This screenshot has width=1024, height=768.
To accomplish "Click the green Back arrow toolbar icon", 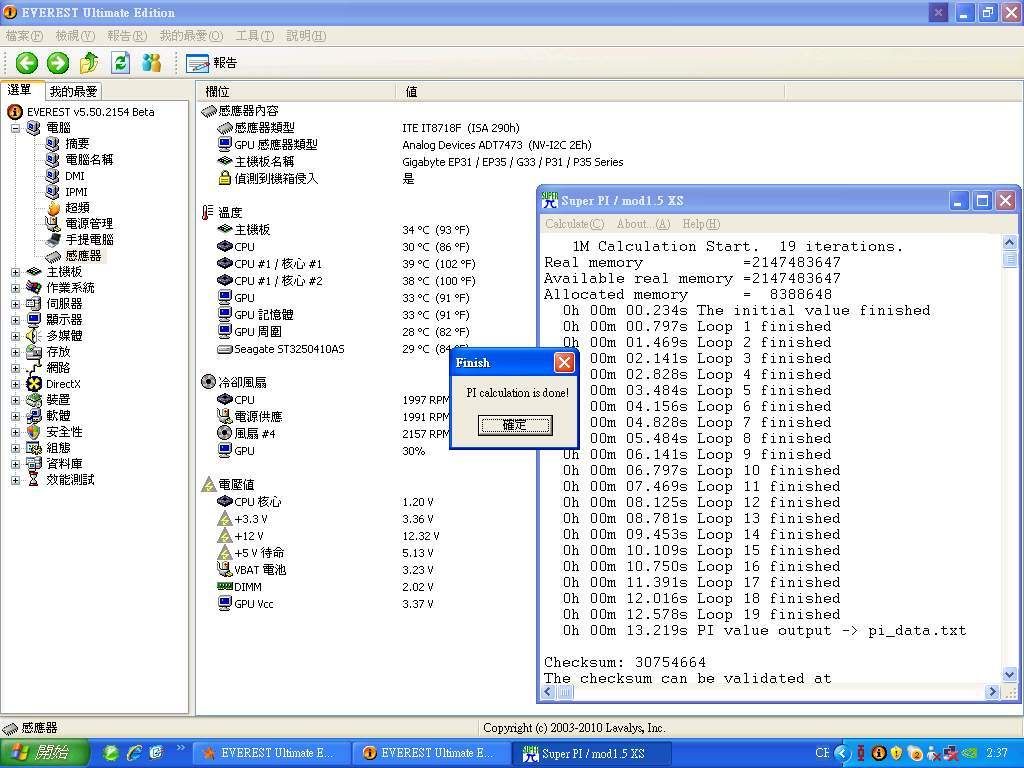I will click(x=27, y=63).
